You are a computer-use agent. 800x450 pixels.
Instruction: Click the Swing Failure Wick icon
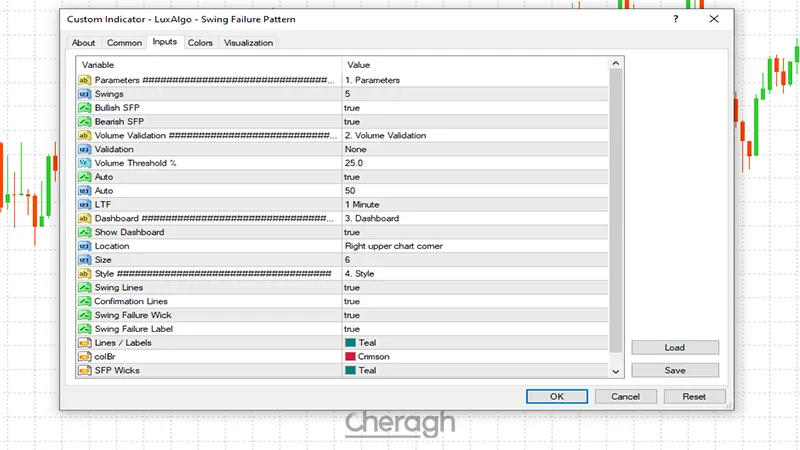pos(84,315)
